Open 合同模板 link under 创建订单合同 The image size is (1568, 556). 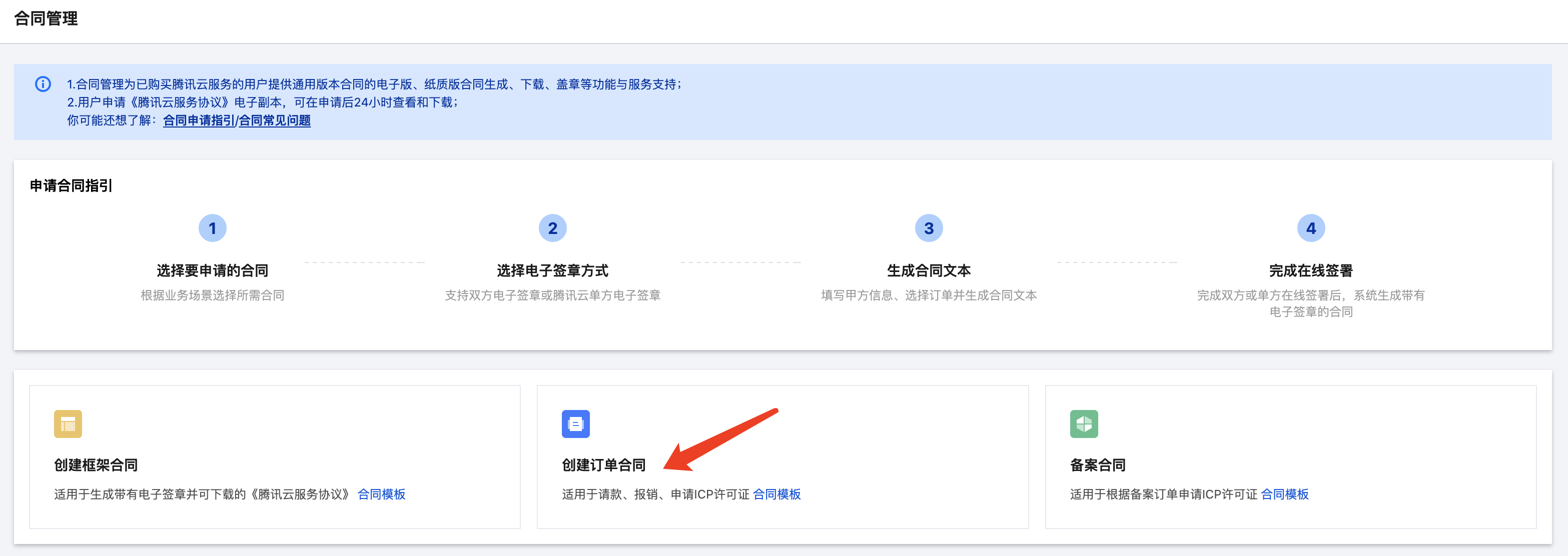(776, 494)
